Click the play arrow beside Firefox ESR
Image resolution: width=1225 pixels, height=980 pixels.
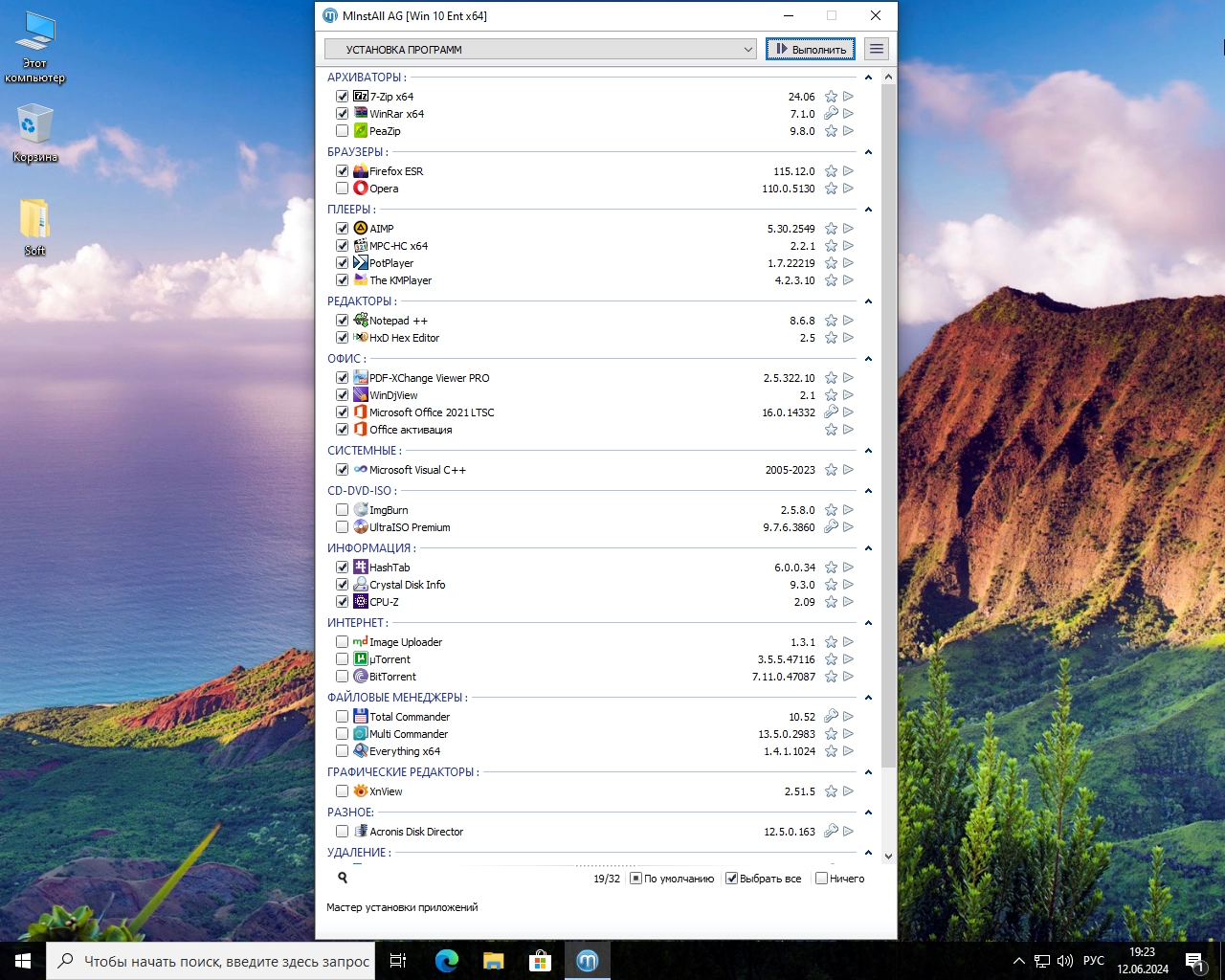tap(848, 171)
